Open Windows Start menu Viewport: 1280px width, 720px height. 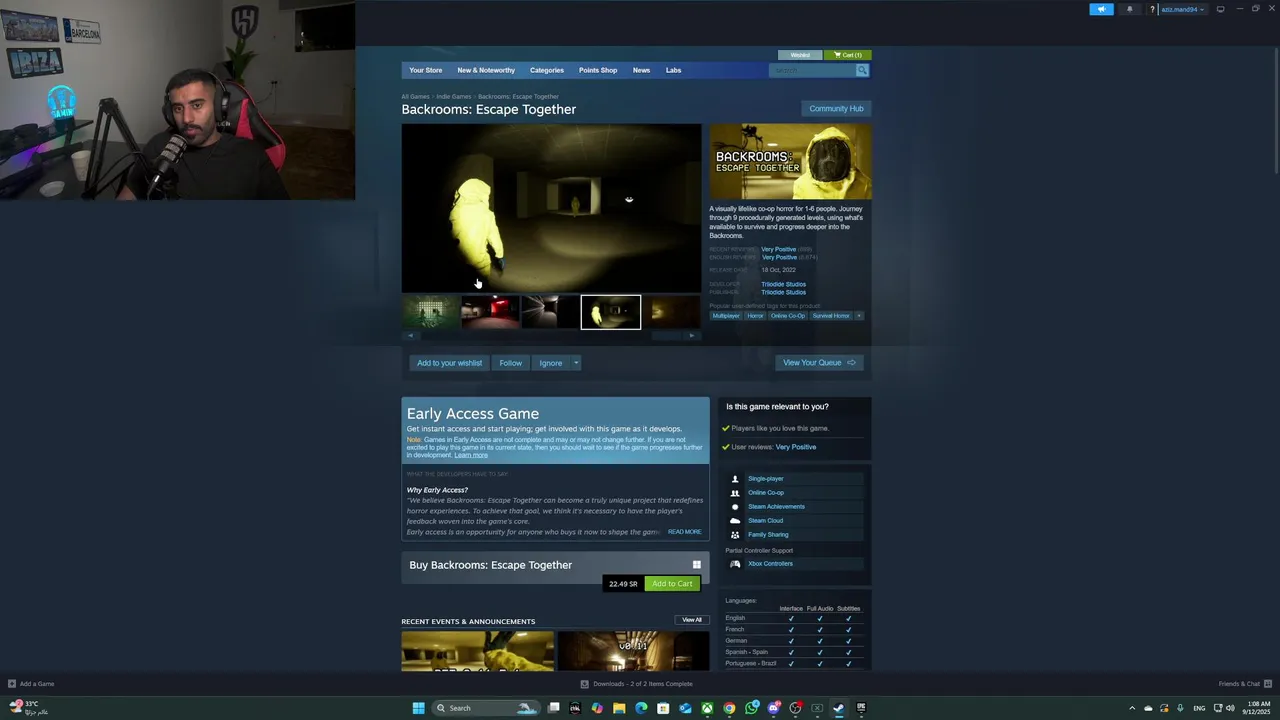click(x=419, y=708)
